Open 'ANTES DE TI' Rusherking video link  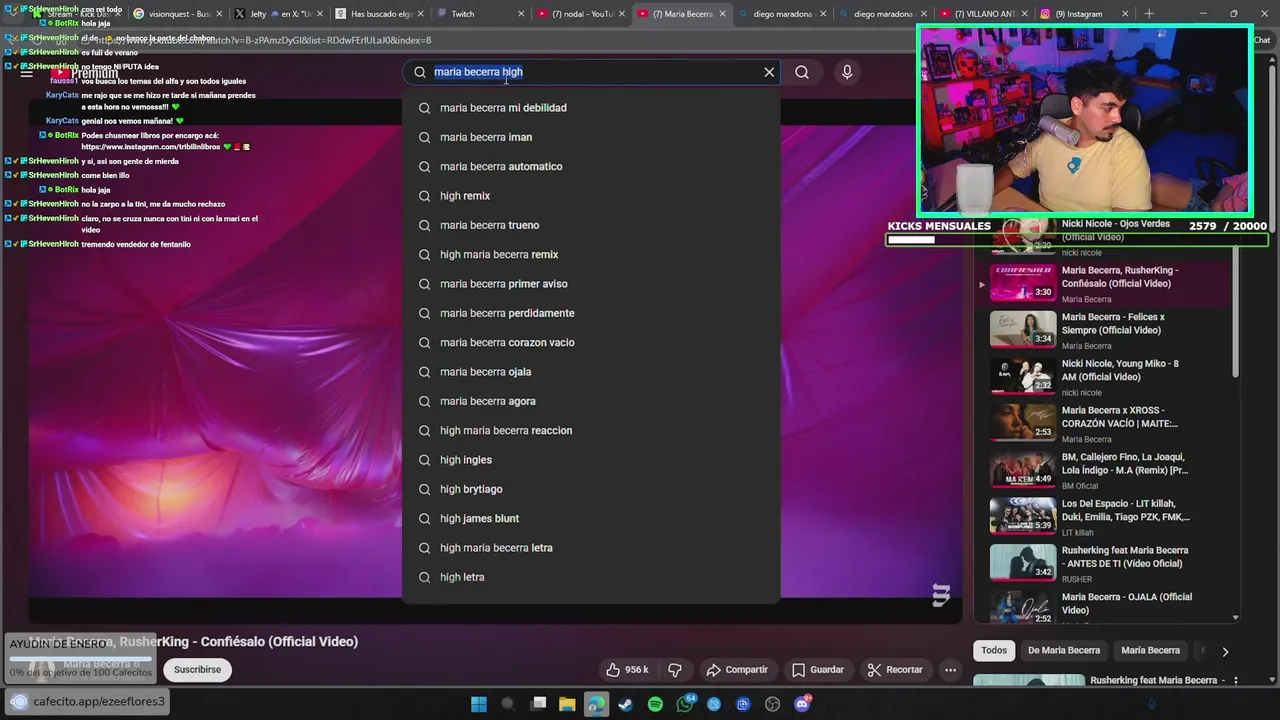tap(1125, 557)
